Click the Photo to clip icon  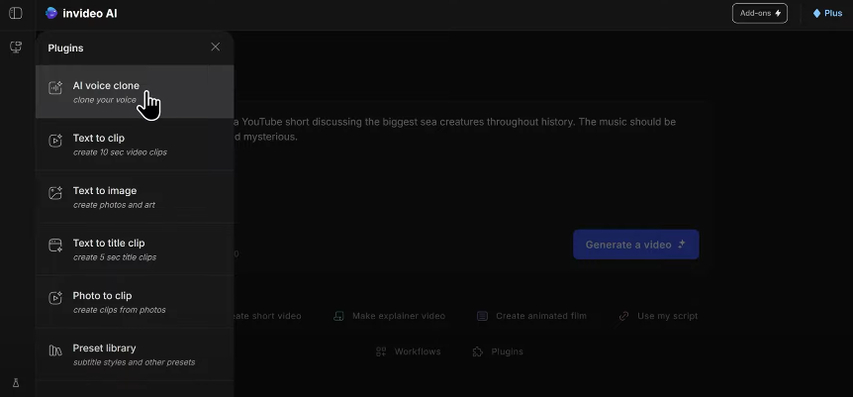(x=55, y=297)
